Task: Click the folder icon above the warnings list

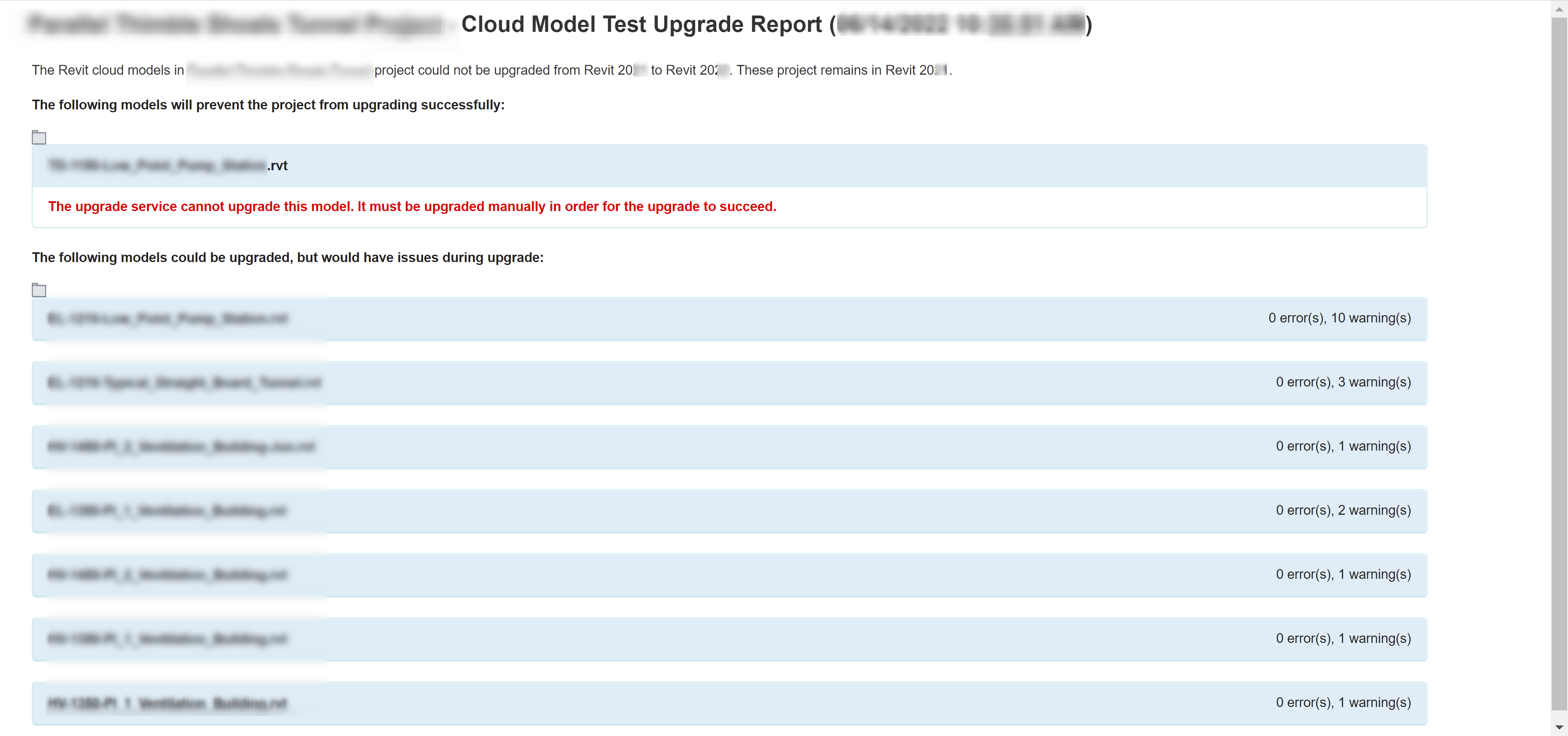Action: pos(39,290)
